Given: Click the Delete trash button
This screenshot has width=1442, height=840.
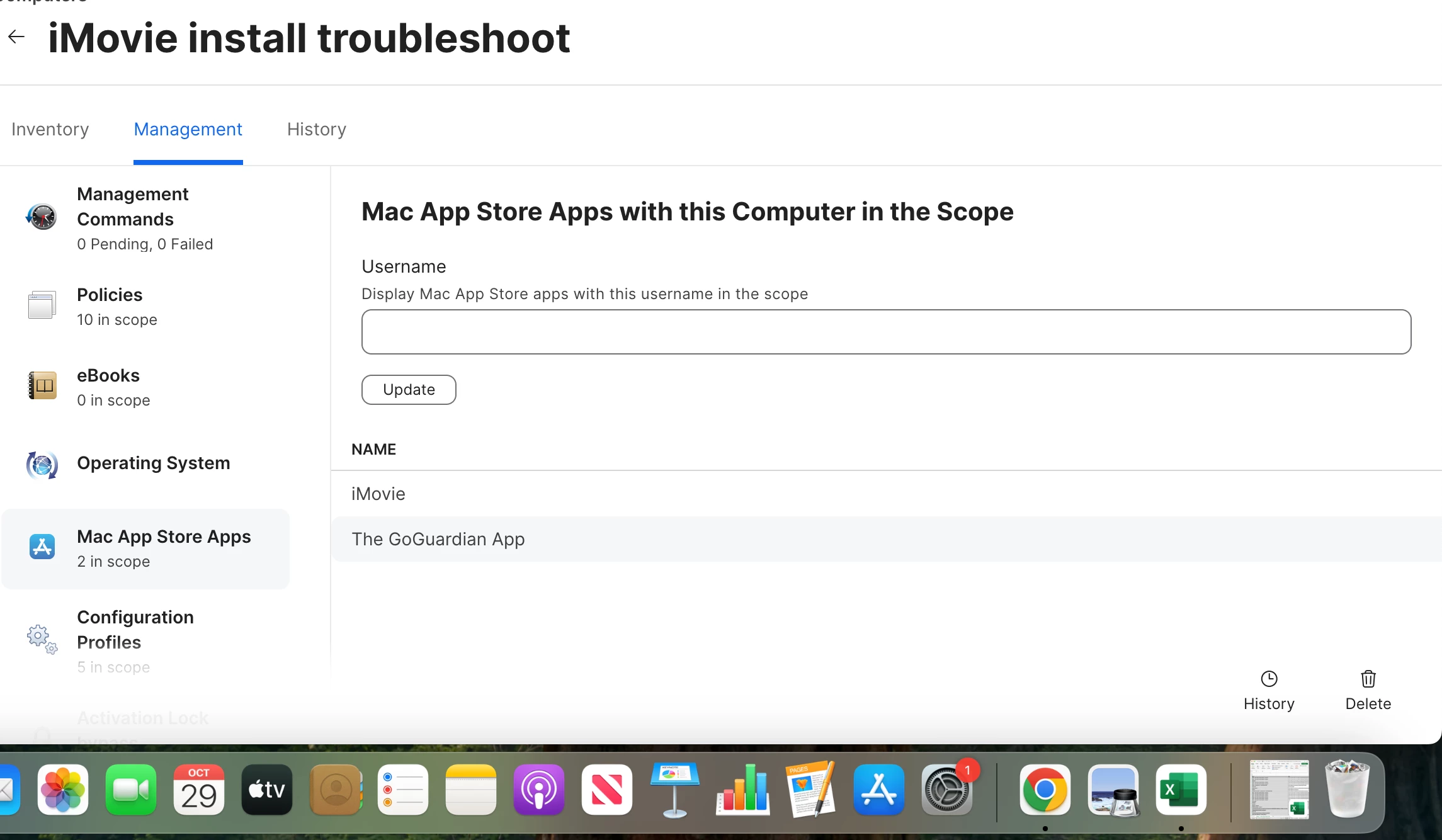Looking at the screenshot, I should pos(1368,691).
